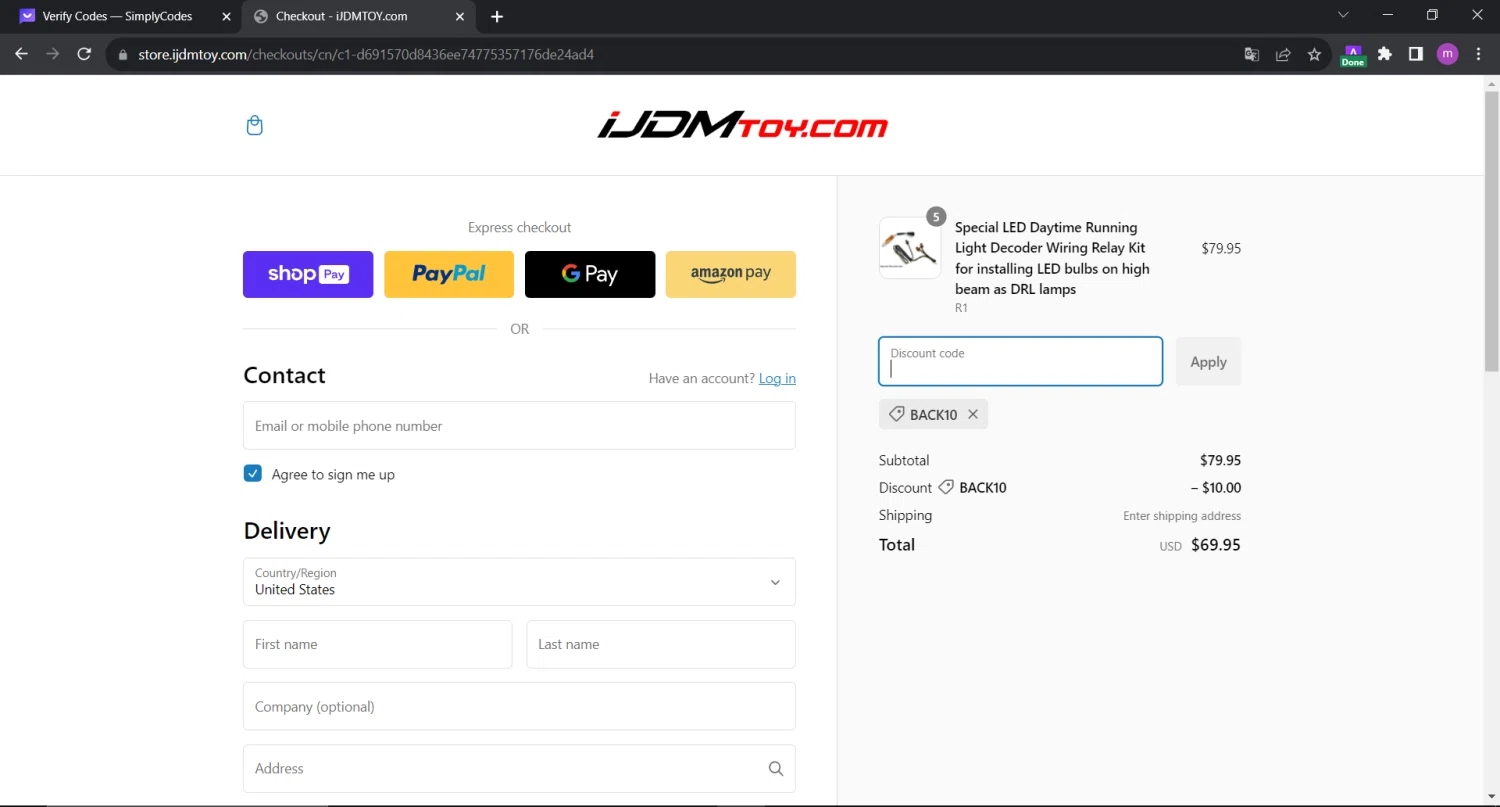Viewport: 1500px width, 807px height.
Task: Click the Express checkout label
Action: (x=519, y=228)
